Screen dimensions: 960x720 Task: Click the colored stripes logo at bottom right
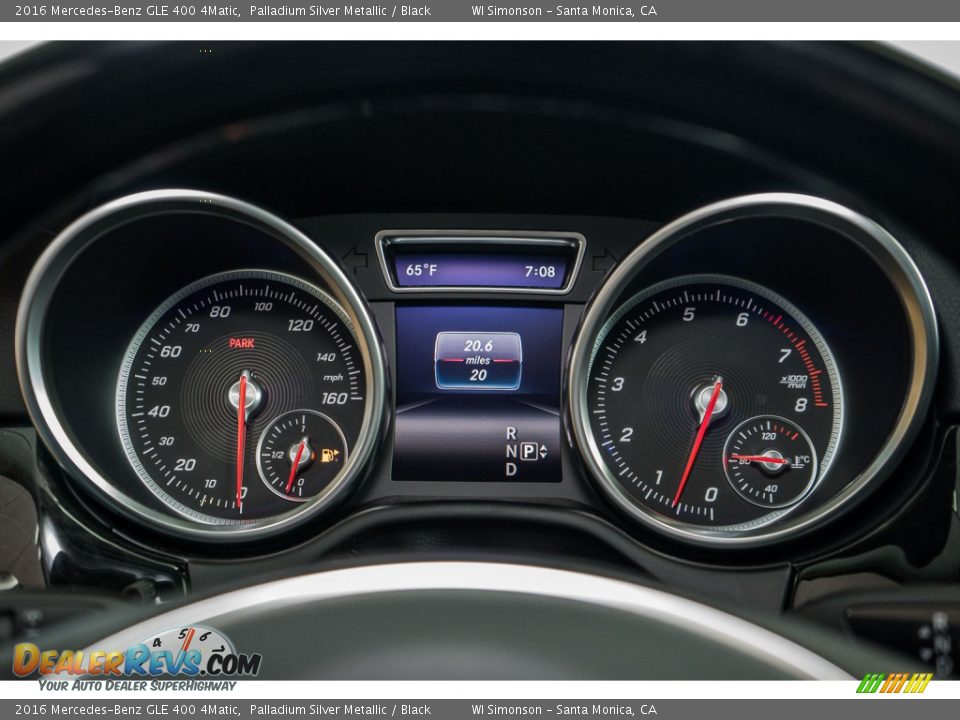894,683
